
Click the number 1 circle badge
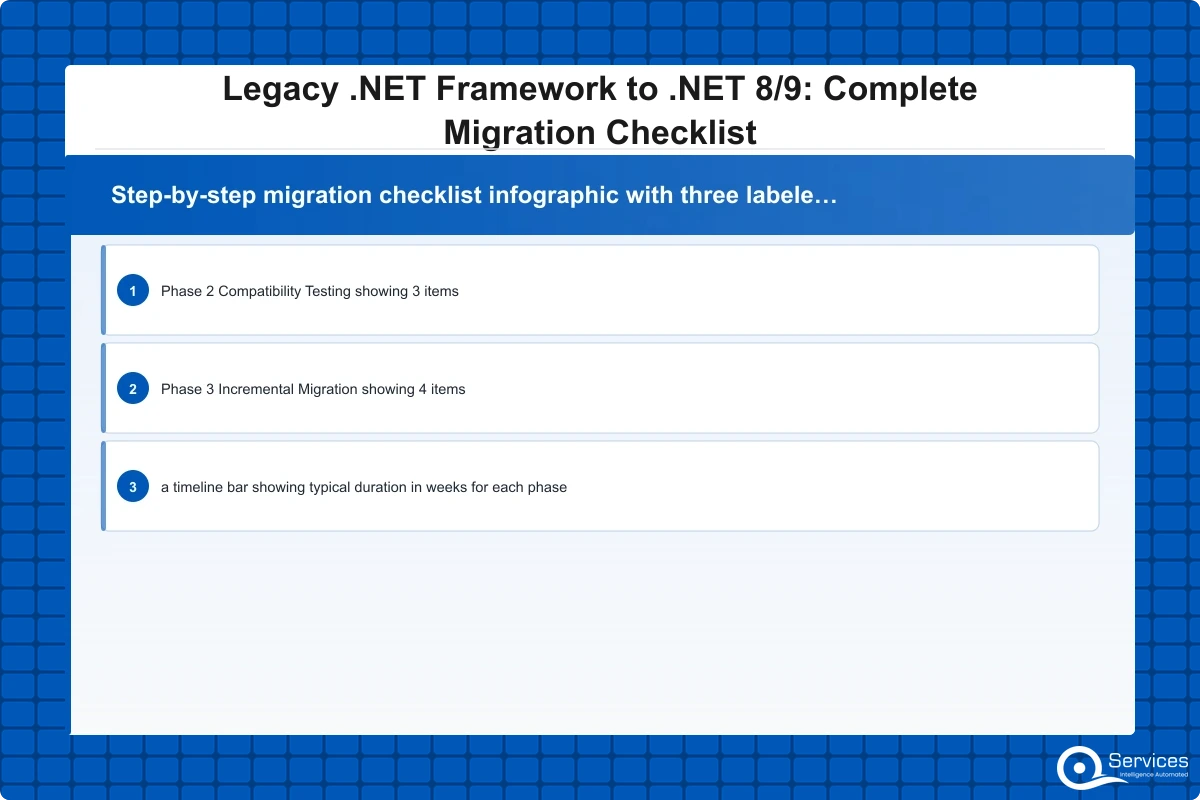coord(132,291)
